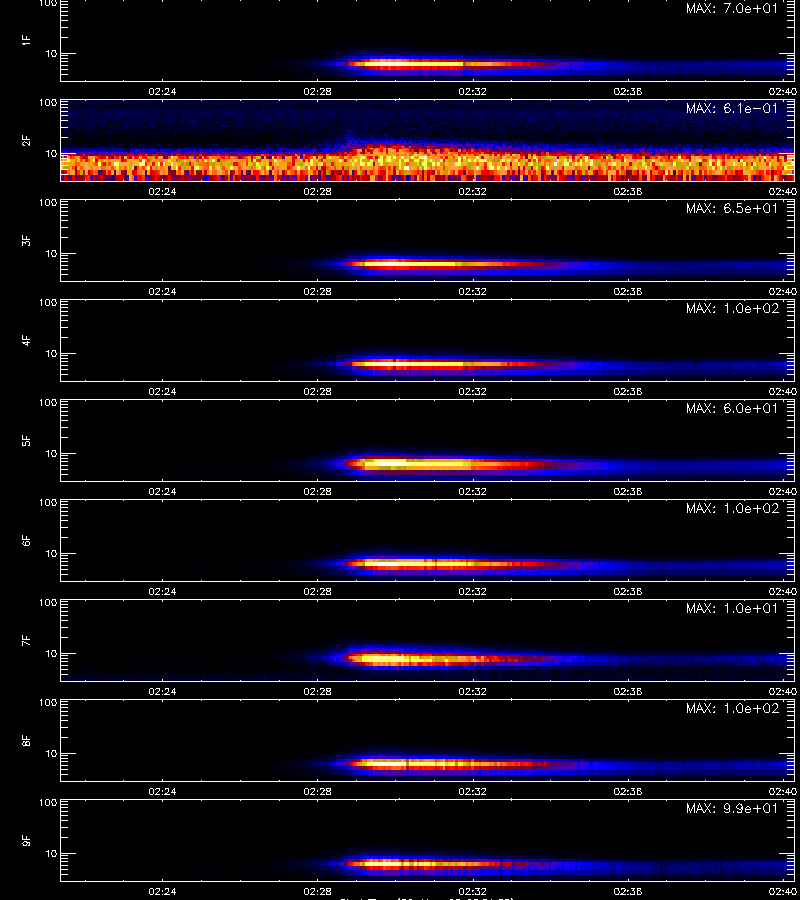Select the MAX: 1.0e+01 readout
800x900 pixels.
point(732,608)
